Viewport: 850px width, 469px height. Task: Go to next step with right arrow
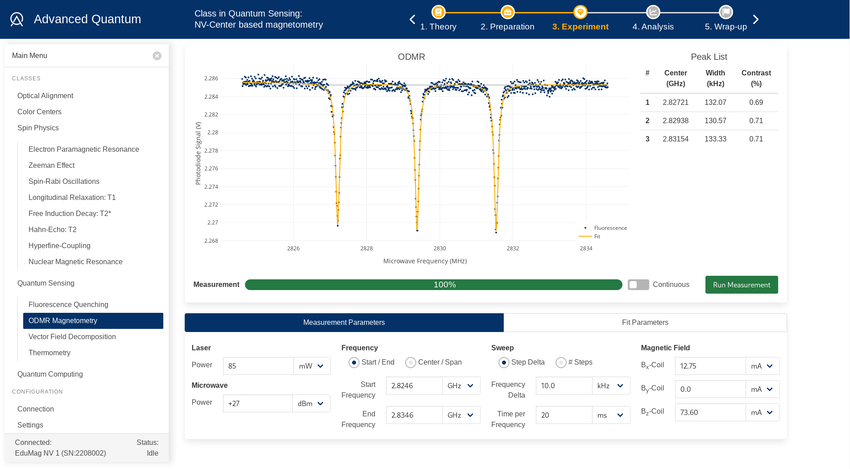tap(756, 19)
